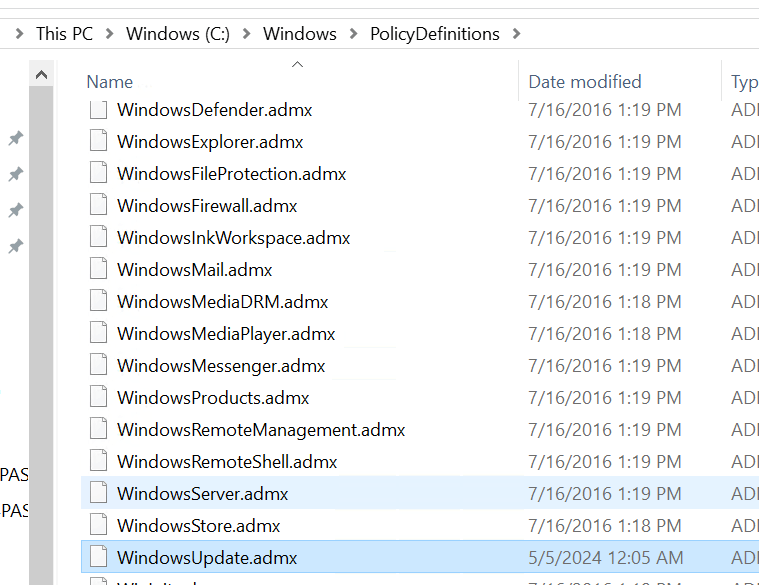Click the date cell of WindowsMediaDRM.admx
Image resolution: width=759 pixels, height=585 pixels.
coord(605,301)
